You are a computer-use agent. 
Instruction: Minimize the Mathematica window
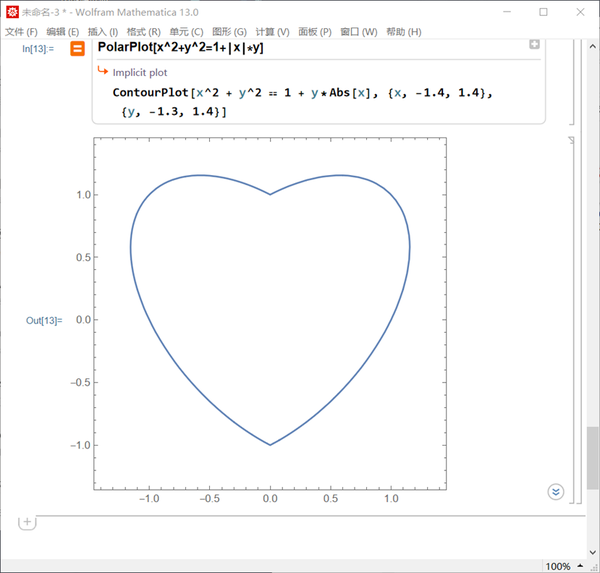(x=507, y=12)
